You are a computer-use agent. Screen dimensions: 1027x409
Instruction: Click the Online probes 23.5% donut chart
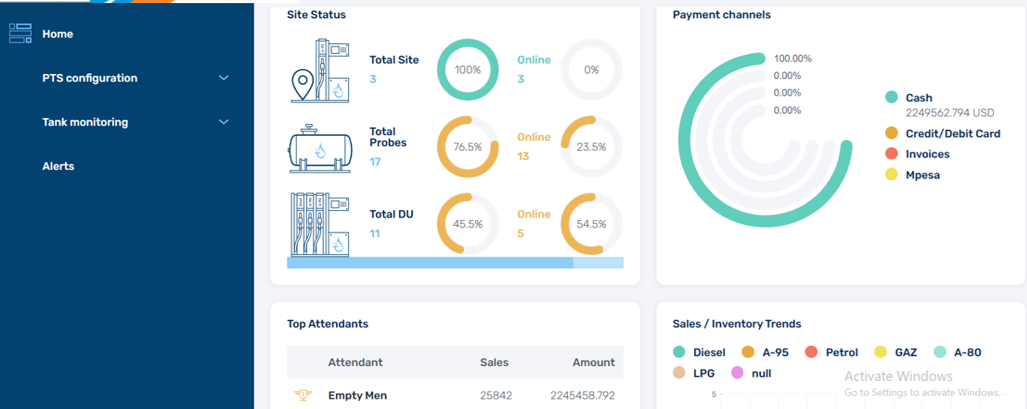point(591,146)
